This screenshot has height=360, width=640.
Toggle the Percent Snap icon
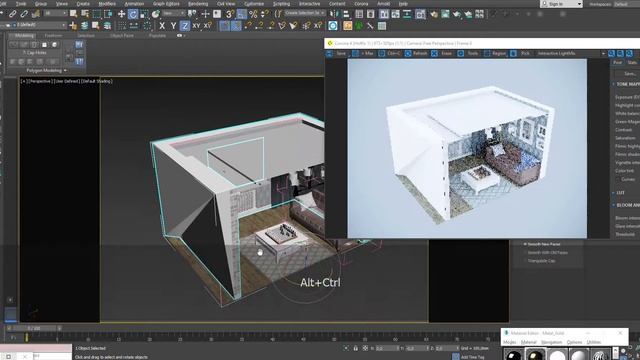coord(253,14)
